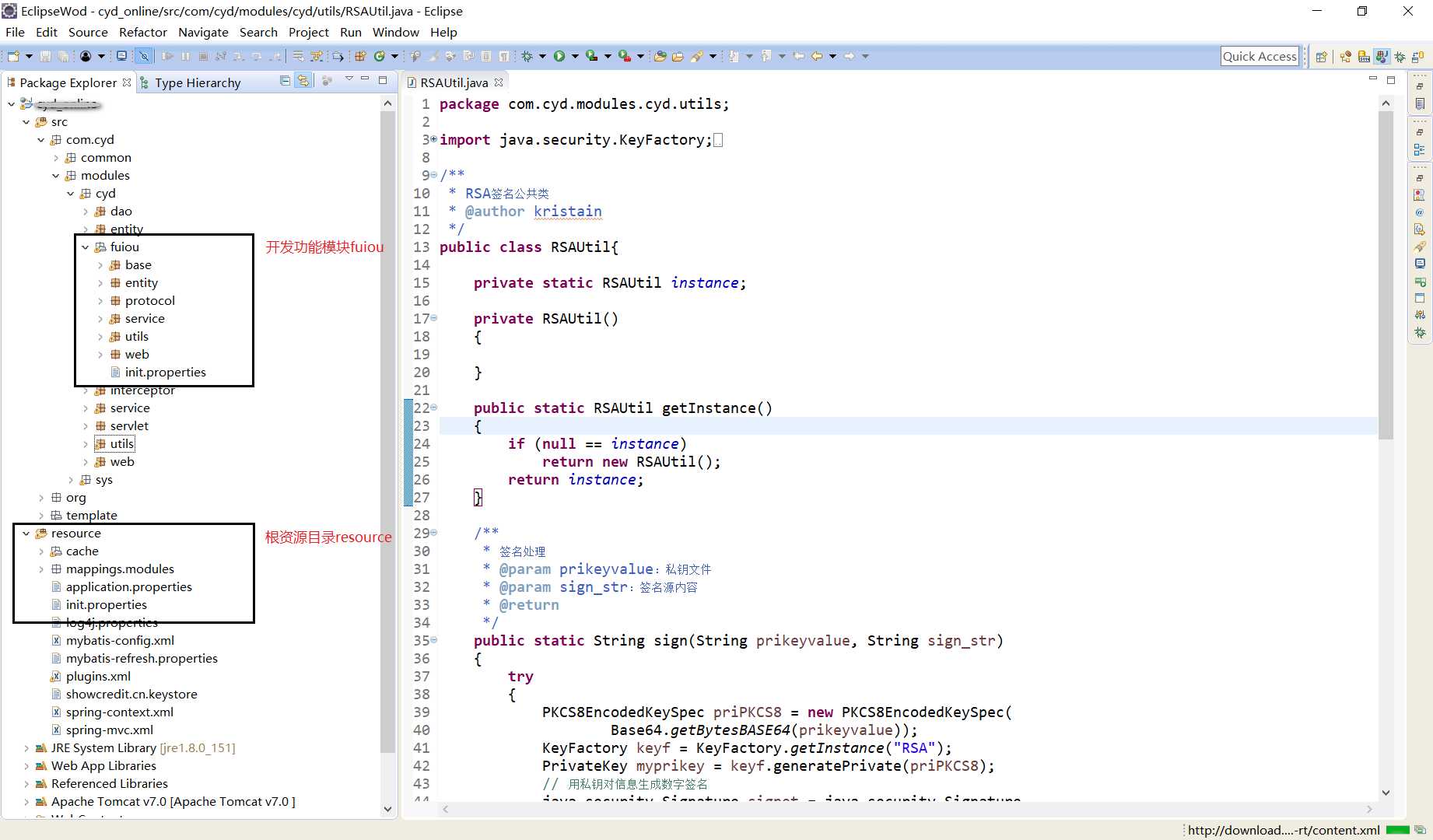Toggle the fold marker on line 29
Image resolution: width=1433 pixels, height=840 pixels.
[434, 533]
